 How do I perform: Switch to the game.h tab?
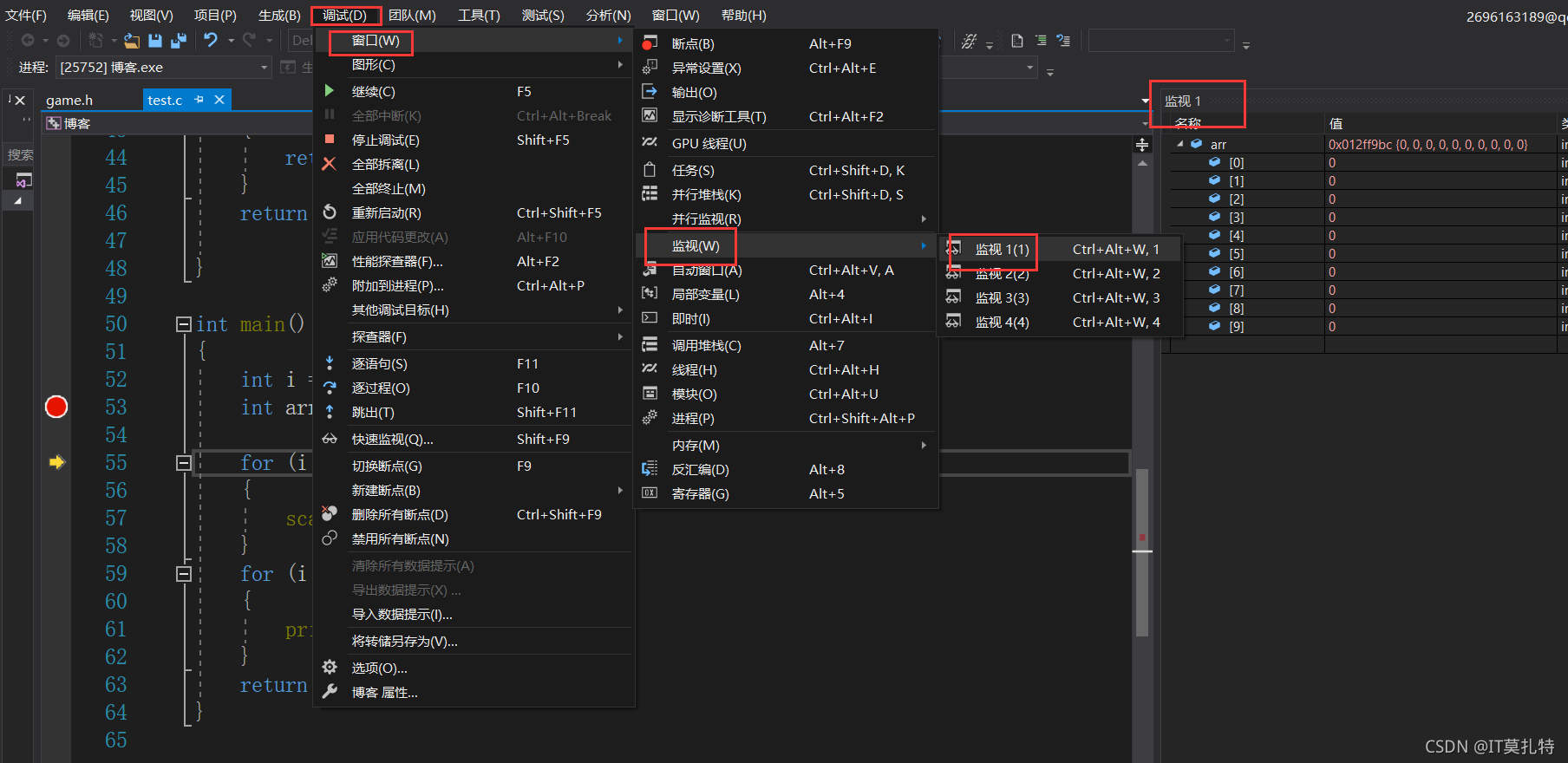[x=69, y=100]
